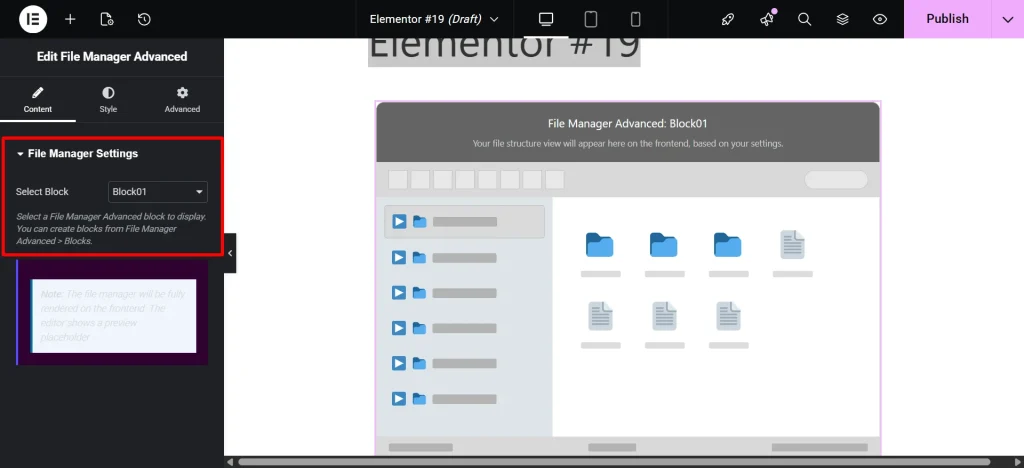Image resolution: width=1024 pixels, height=468 pixels.
Task: Switch to the Content tab
Action: (38, 100)
